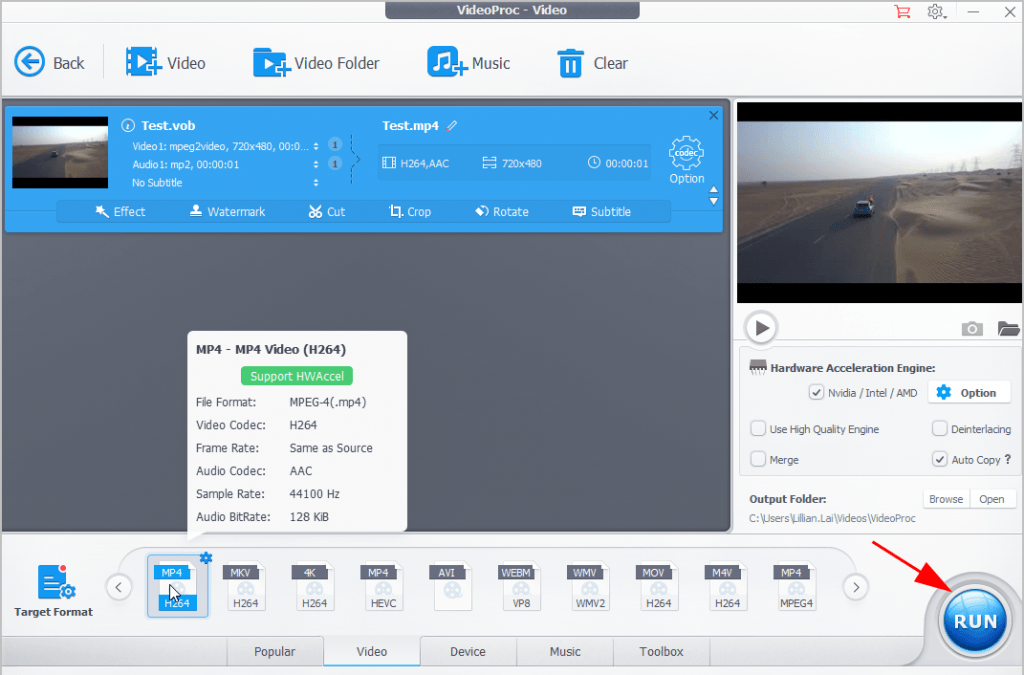Open Target Format settings
Image resolution: width=1024 pixels, height=675 pixels.
click(x=54, y=591)
